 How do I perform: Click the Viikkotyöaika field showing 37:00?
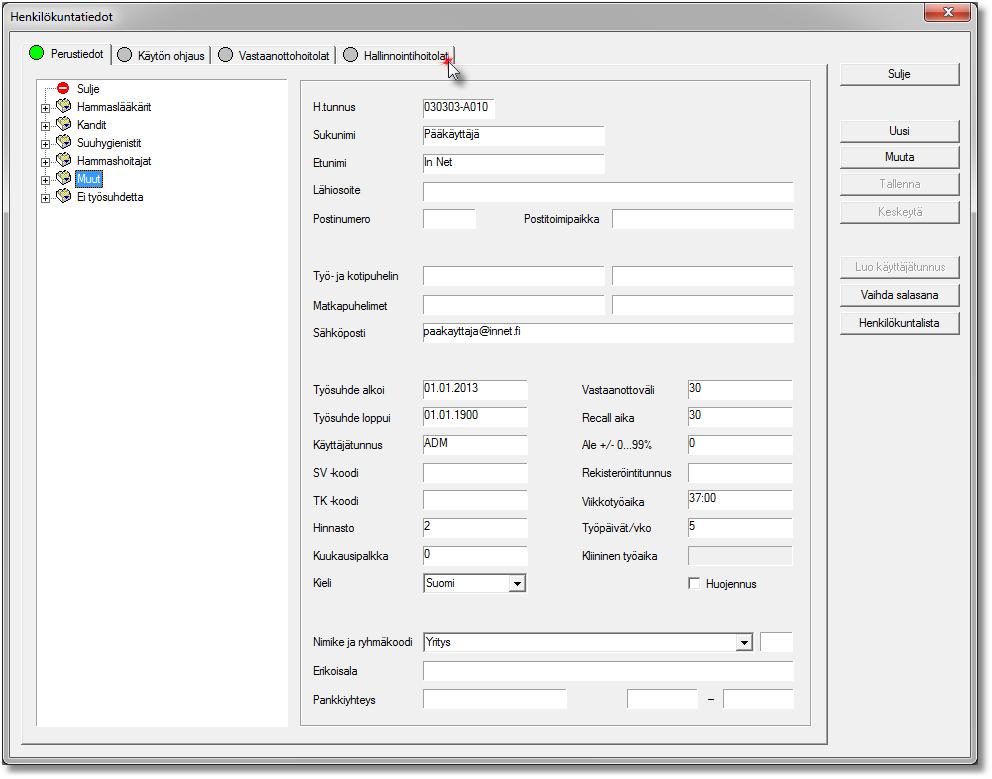point(740,500)
